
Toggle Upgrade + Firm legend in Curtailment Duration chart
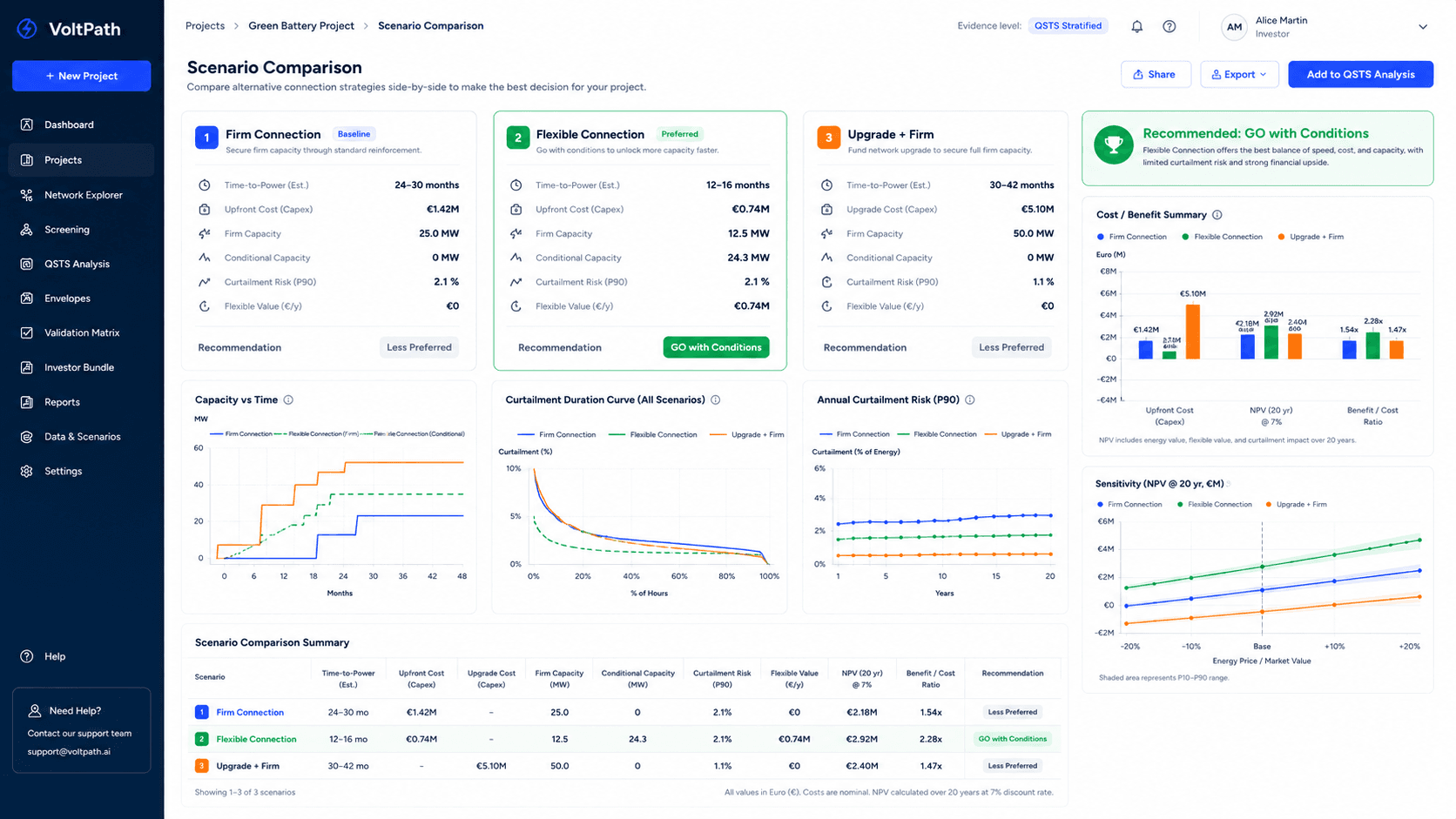(746, 434)
